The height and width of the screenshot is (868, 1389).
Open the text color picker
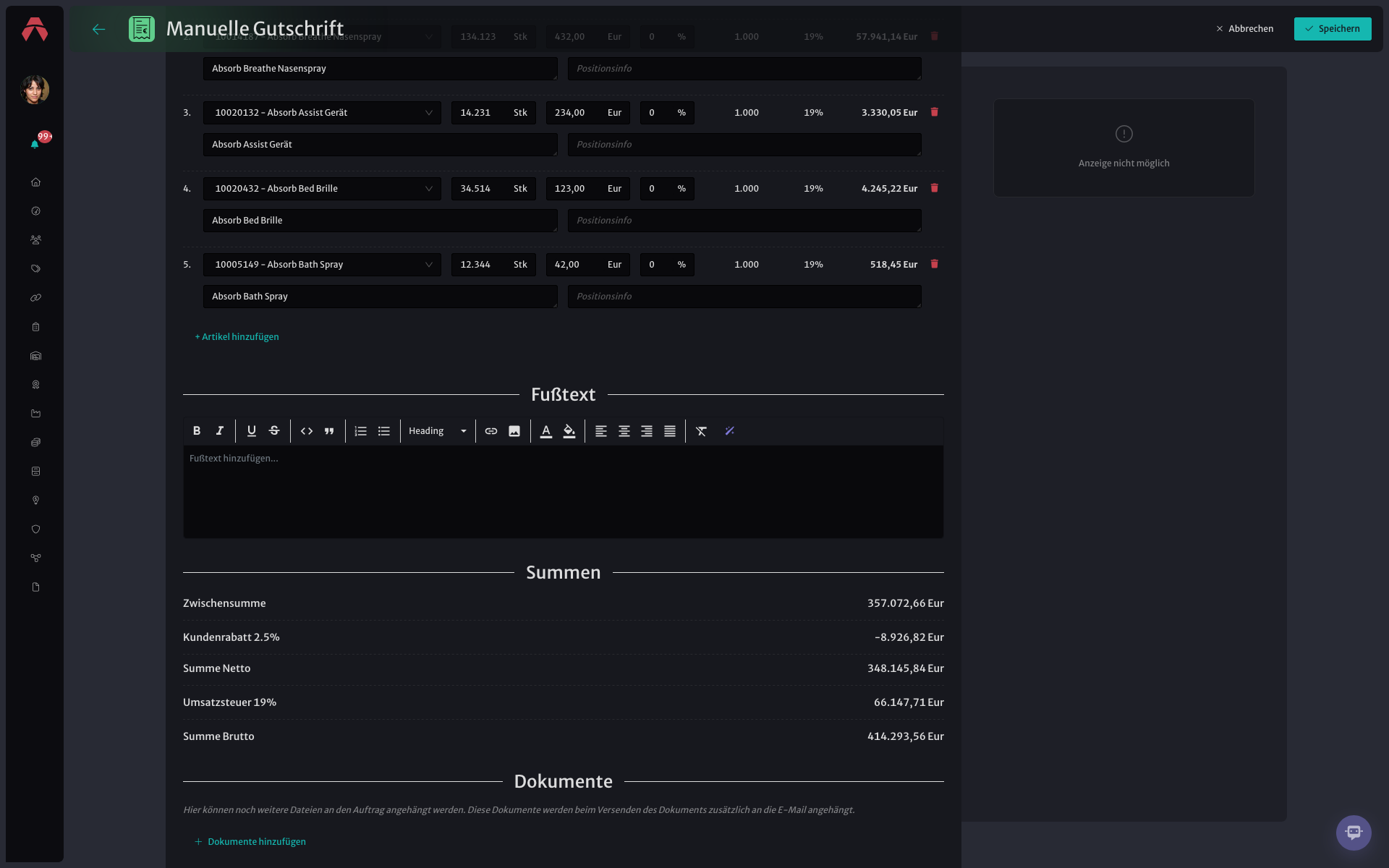[546, 431]
